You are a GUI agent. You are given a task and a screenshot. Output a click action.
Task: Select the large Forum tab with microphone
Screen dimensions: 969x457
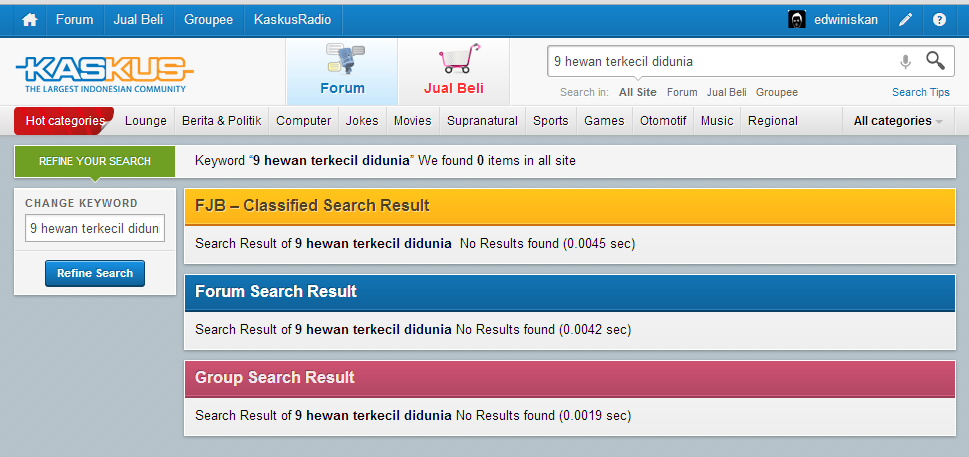pyautogui.click(x=342, y=72)
